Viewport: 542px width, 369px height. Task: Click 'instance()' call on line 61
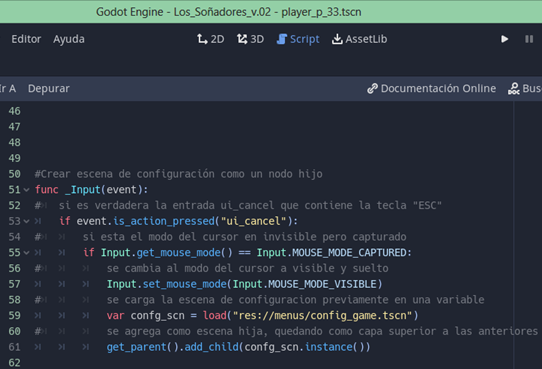coord(335,347)
